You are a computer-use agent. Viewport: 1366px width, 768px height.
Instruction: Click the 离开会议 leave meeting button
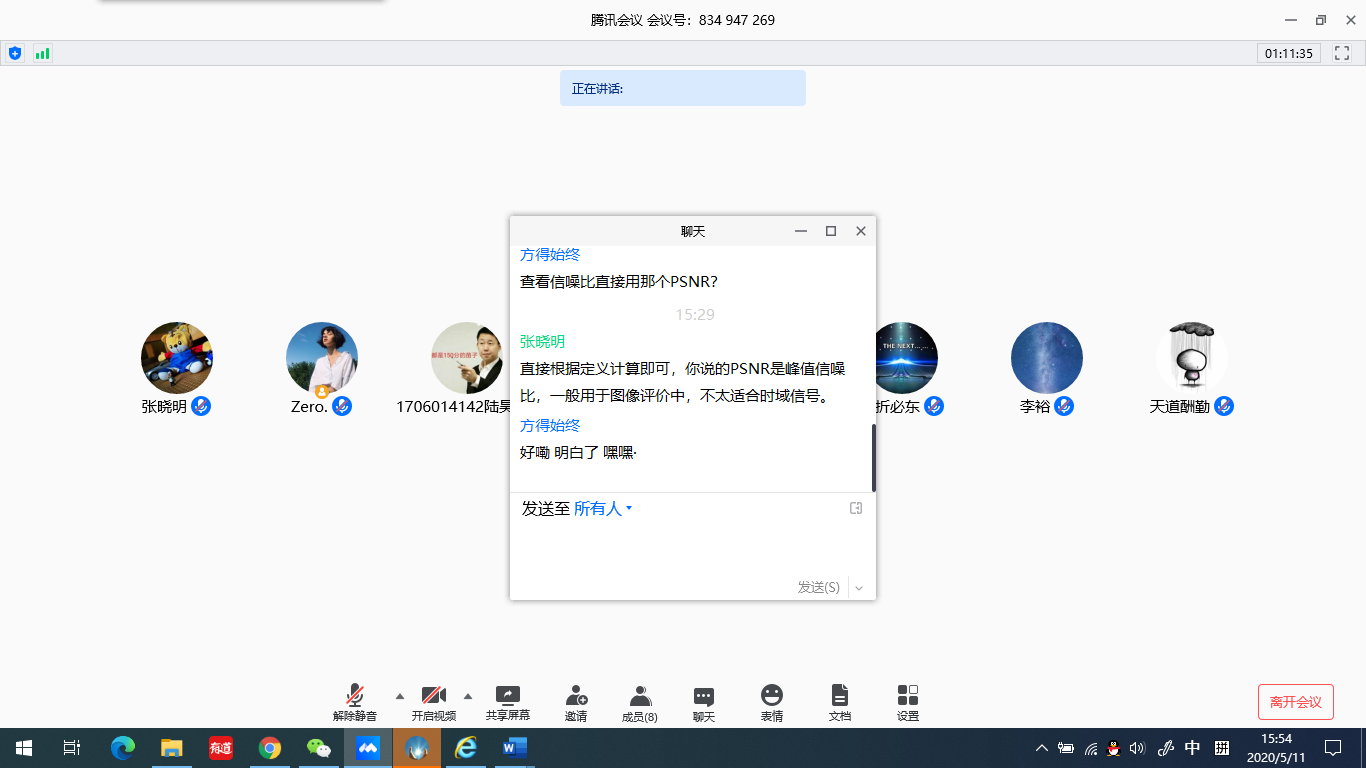click(1295, 701)
